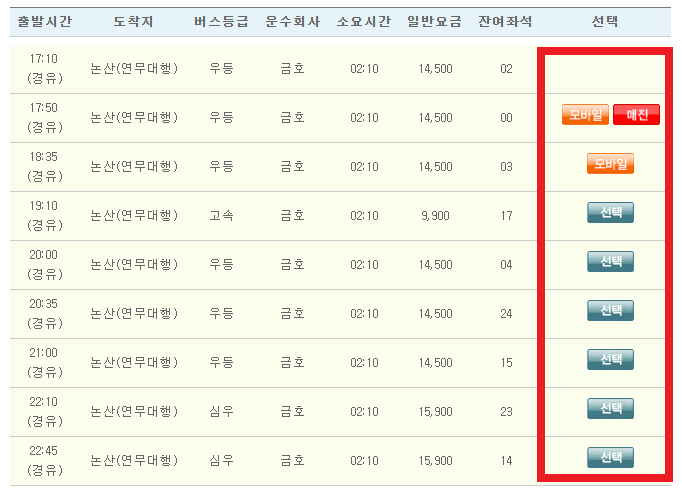Click the 20:00 (경유) departure time

coord(44,264)
